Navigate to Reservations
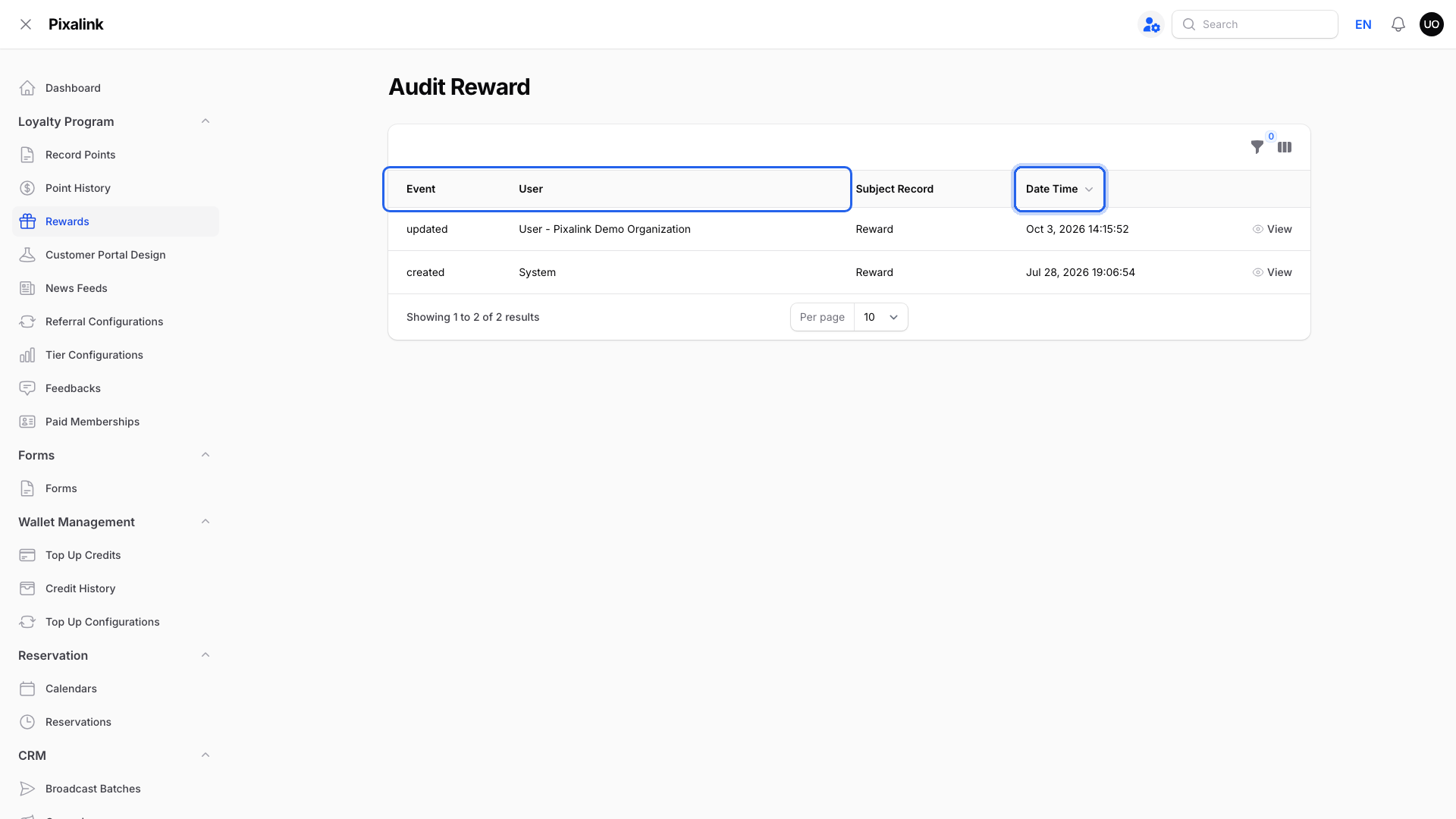 [115, 722]
